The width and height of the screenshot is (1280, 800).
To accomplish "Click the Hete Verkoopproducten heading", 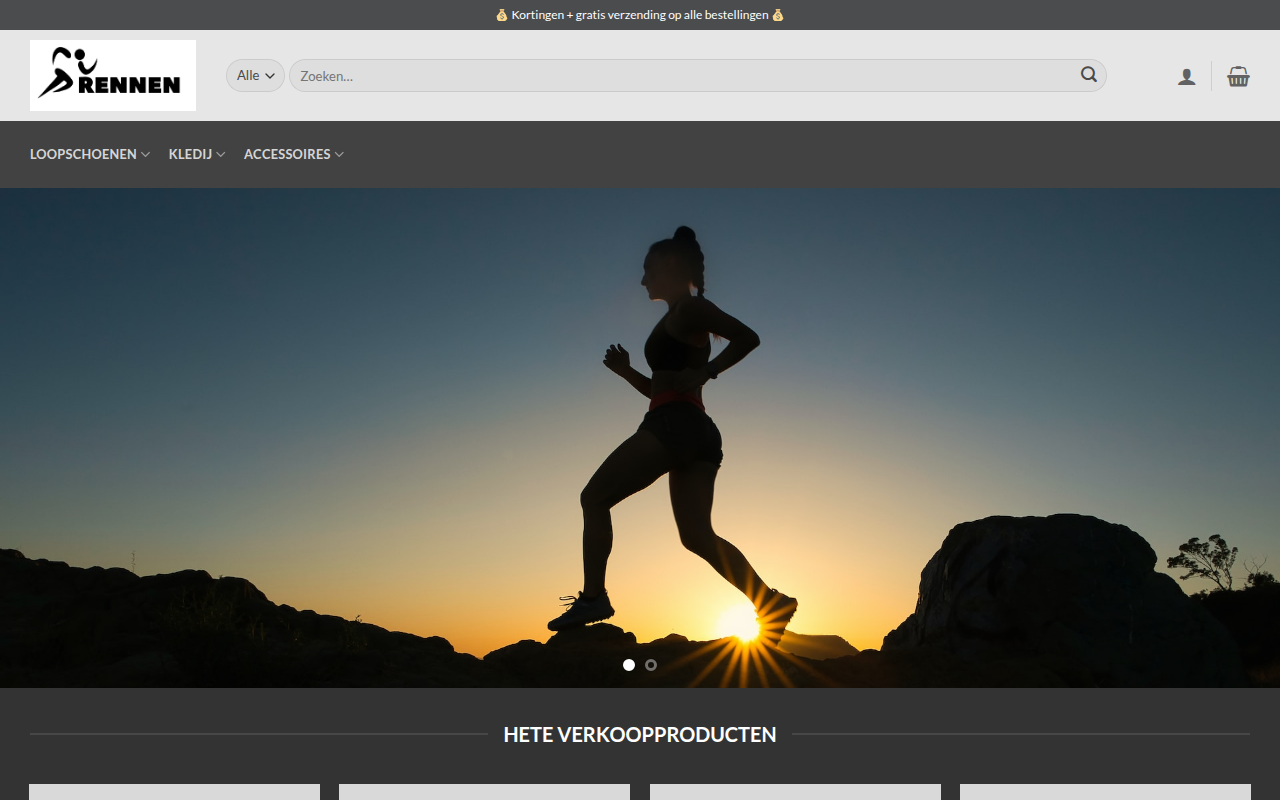I will [640, 734].
